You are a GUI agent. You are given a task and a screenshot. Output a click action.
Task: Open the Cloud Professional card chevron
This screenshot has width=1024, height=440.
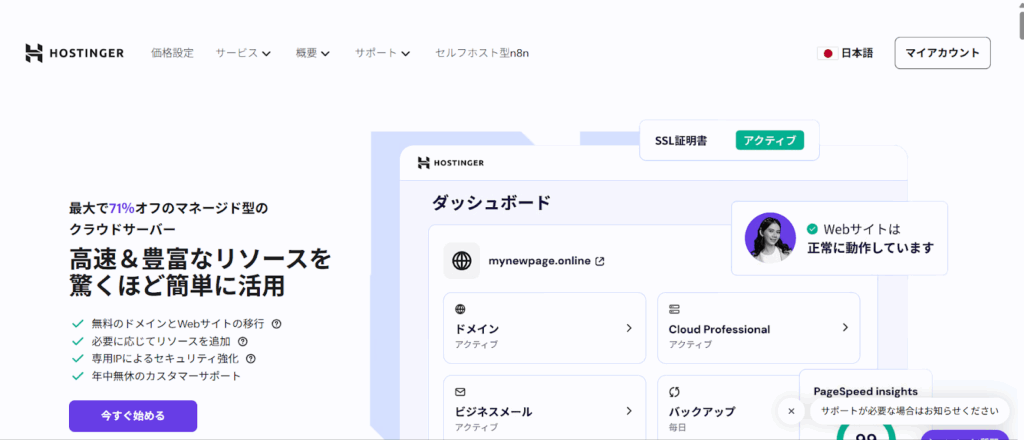844,327
